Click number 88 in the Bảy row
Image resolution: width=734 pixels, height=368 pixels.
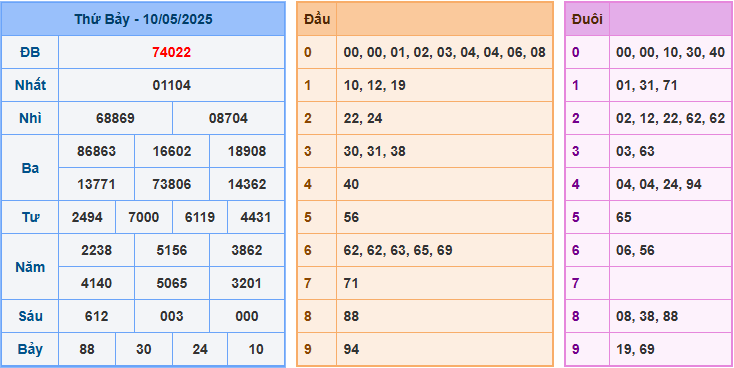(87, 349)
